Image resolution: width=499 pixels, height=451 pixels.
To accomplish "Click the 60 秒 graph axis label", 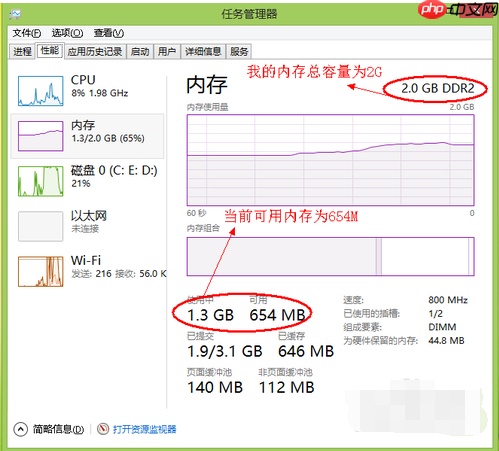I will [197, 213].
